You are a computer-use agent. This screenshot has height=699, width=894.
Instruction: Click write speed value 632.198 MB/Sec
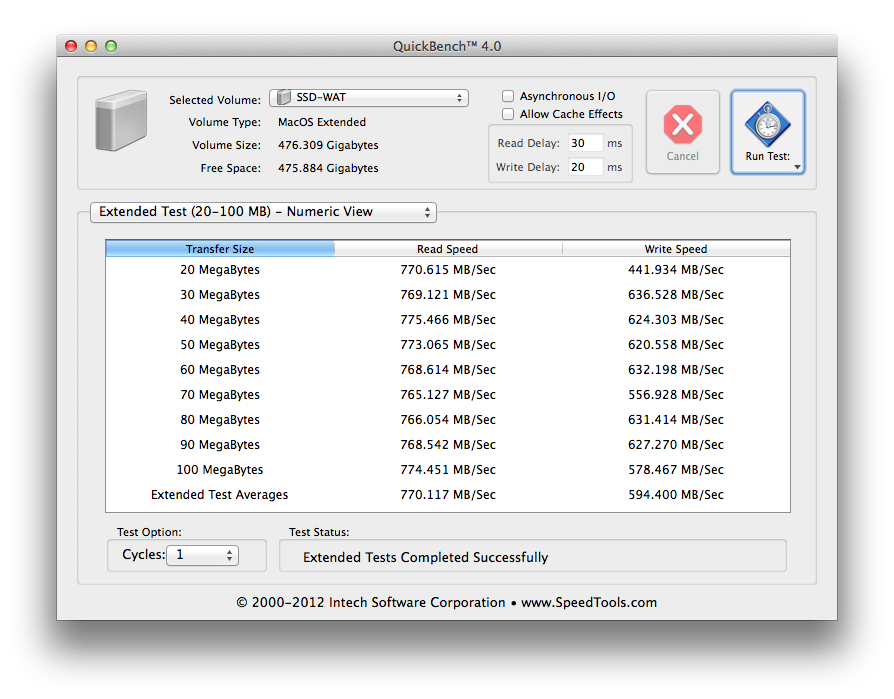tap(676, 370)
